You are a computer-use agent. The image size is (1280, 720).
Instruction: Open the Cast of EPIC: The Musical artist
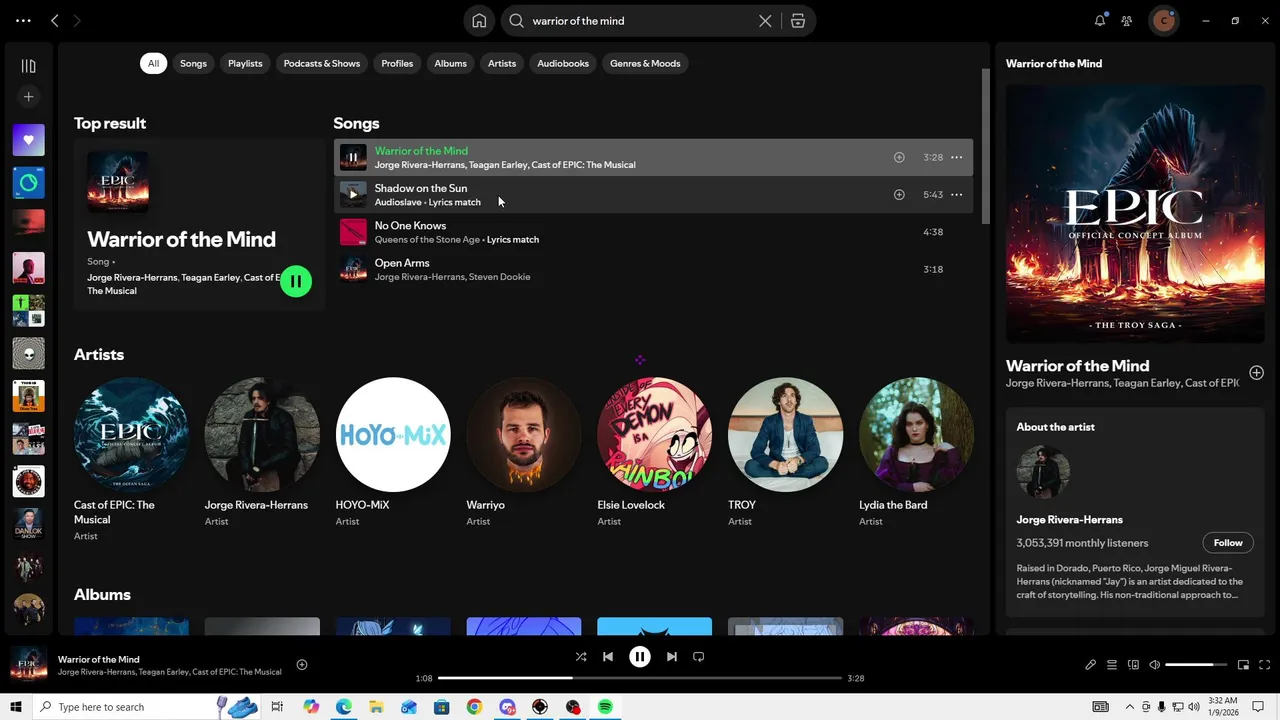point(131,459)
